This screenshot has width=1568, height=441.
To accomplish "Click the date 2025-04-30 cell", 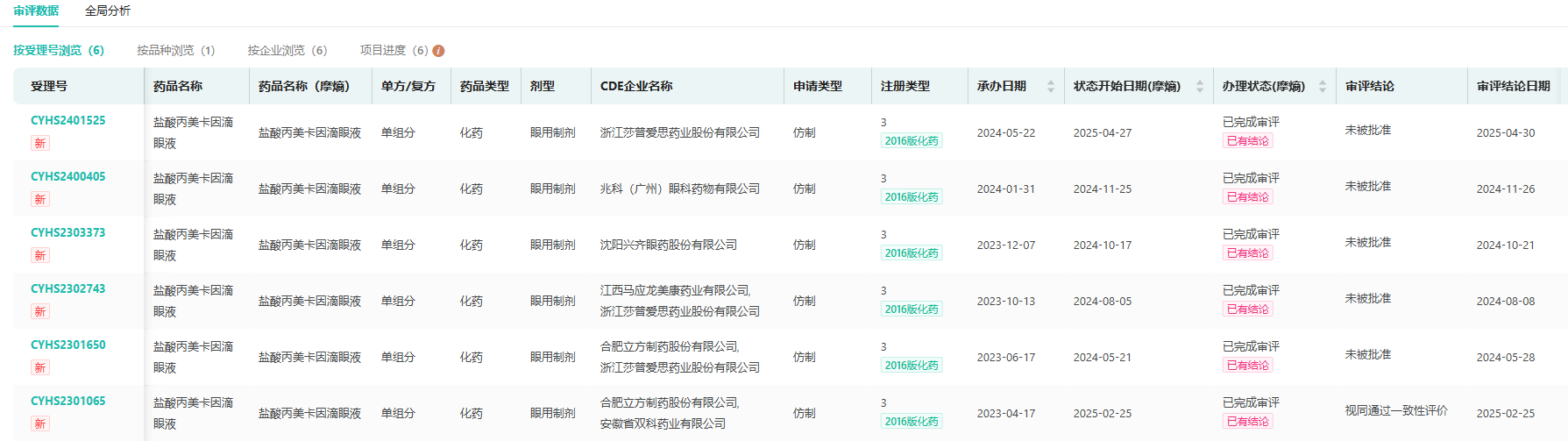I will coord(1506,133).
